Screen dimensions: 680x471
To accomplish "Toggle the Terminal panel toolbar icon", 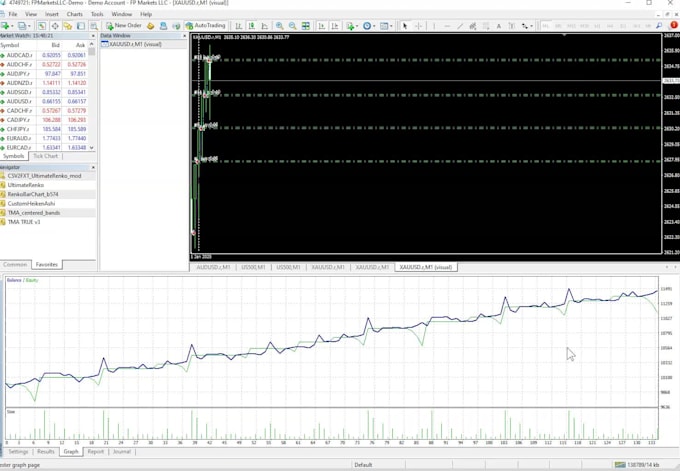I will tap(81, 26).
